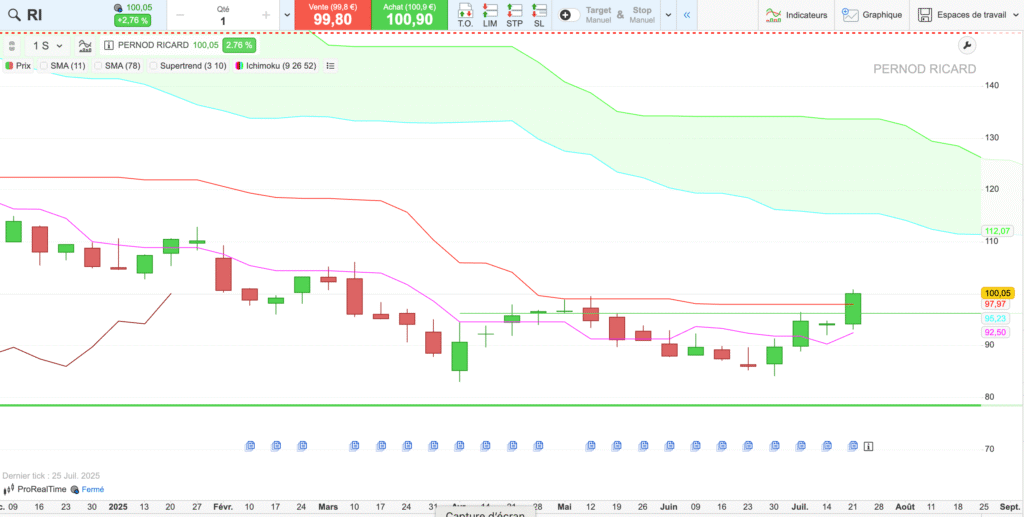The image size is (1024, 517).
Task: Click the green Achat 100,90 button
Action: (409, 15)
